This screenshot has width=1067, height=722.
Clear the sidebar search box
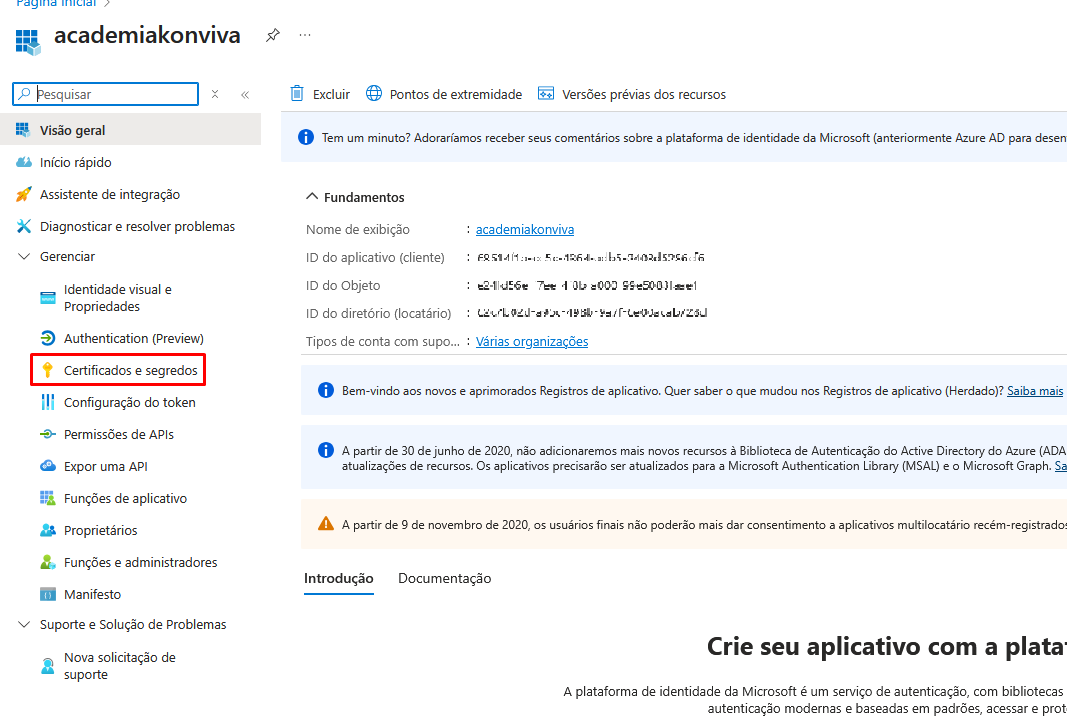click(x=215, y=94)
